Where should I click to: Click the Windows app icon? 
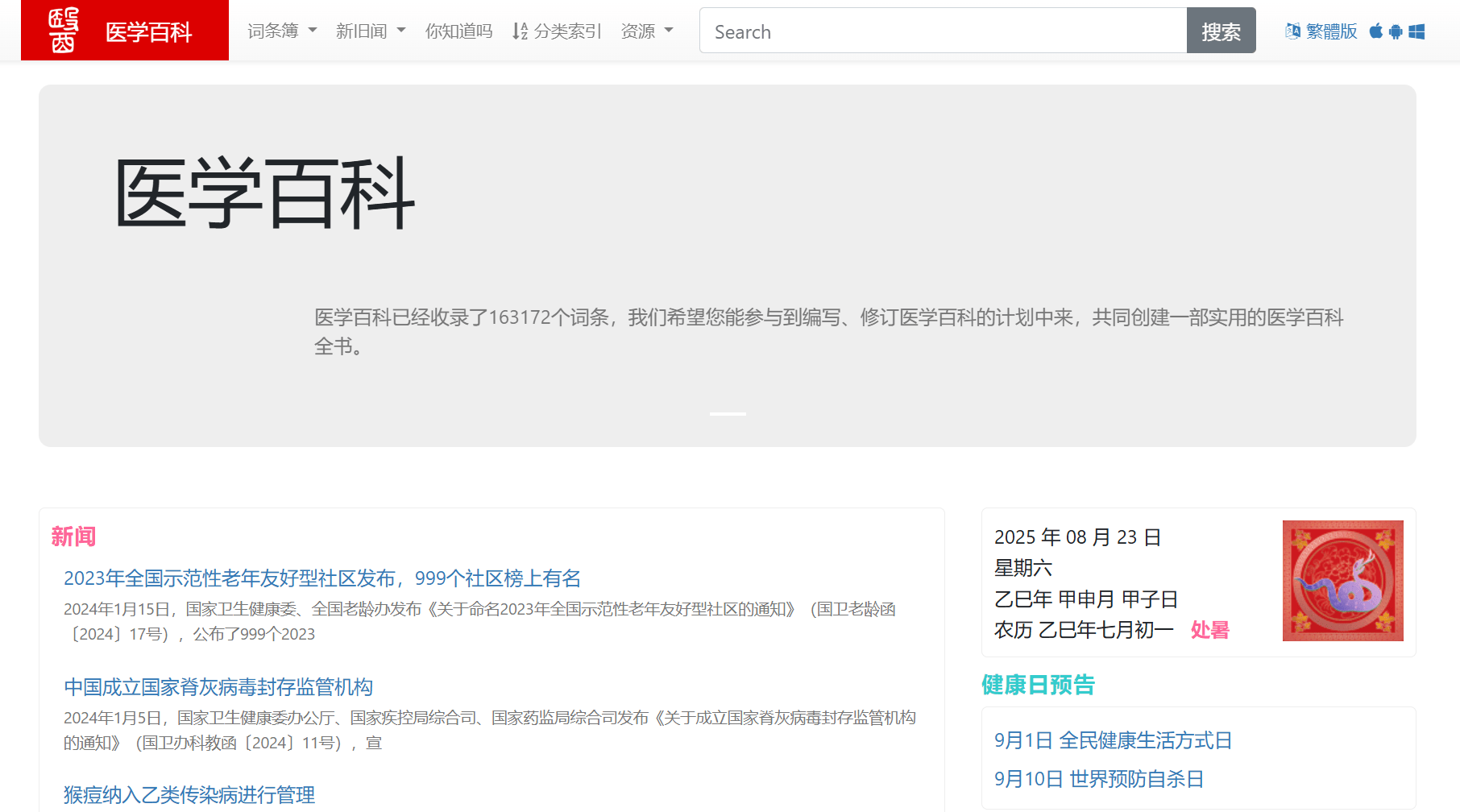(1416, 31)
